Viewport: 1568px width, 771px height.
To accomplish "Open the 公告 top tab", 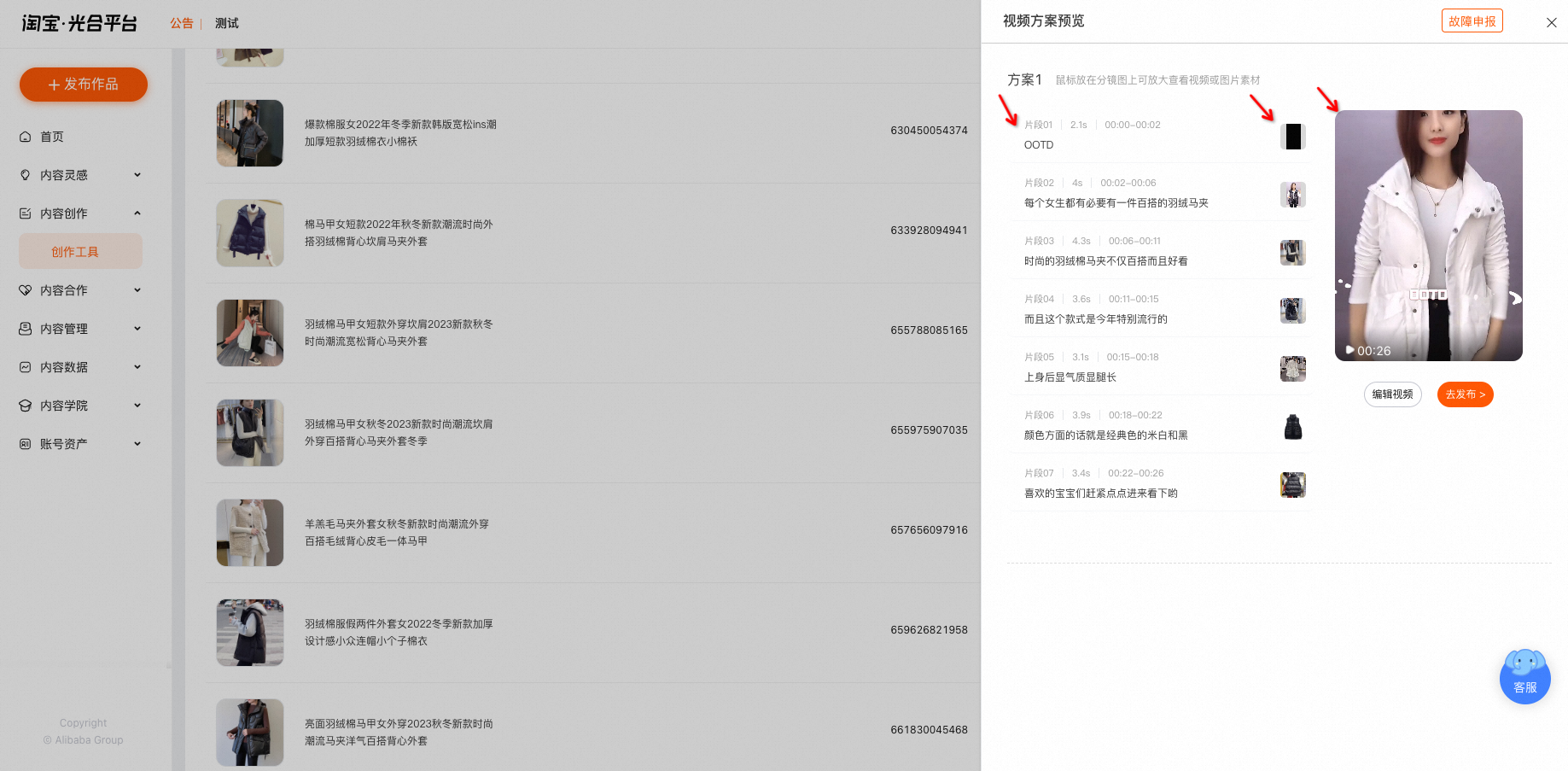I will click(x=182, y=23).
